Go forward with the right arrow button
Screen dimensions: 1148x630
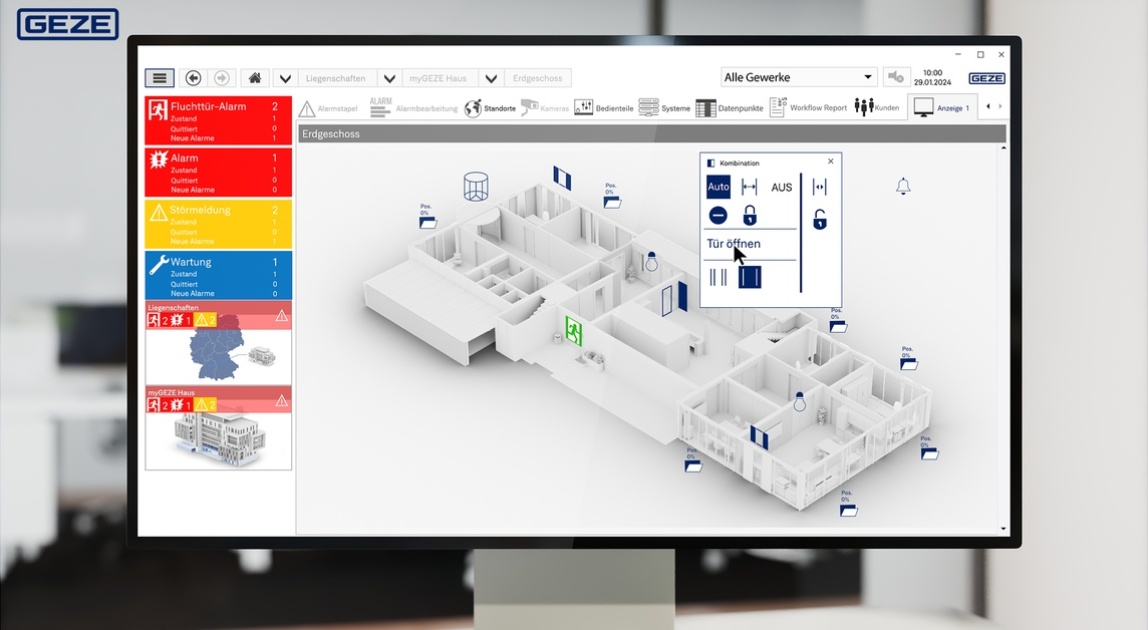pyautogui.click(x=221, y=78)
